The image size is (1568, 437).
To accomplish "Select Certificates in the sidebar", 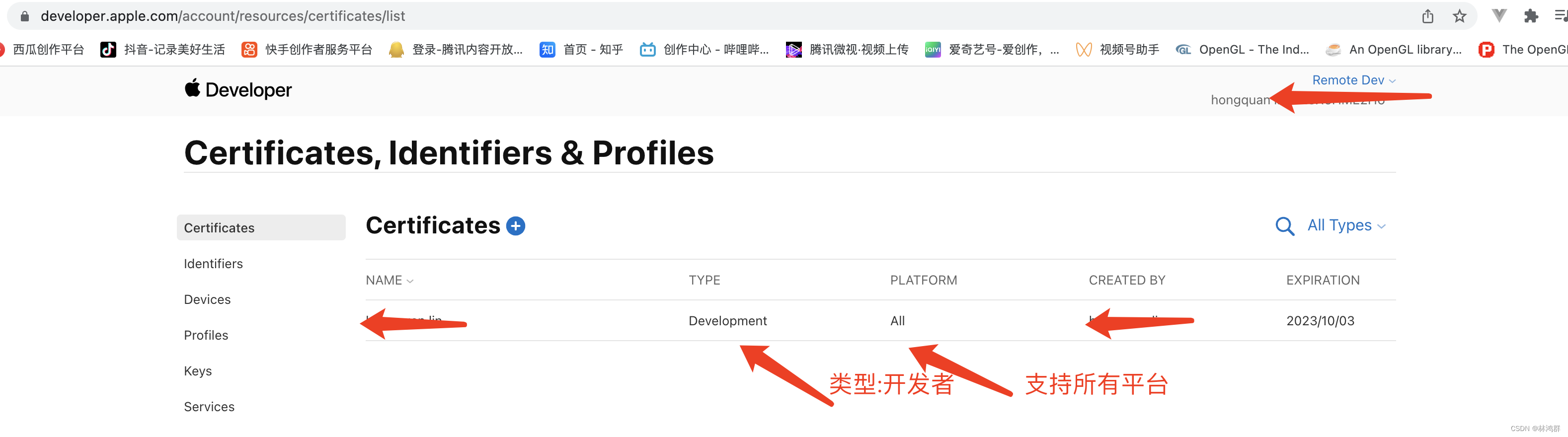I will pos(261,227).
